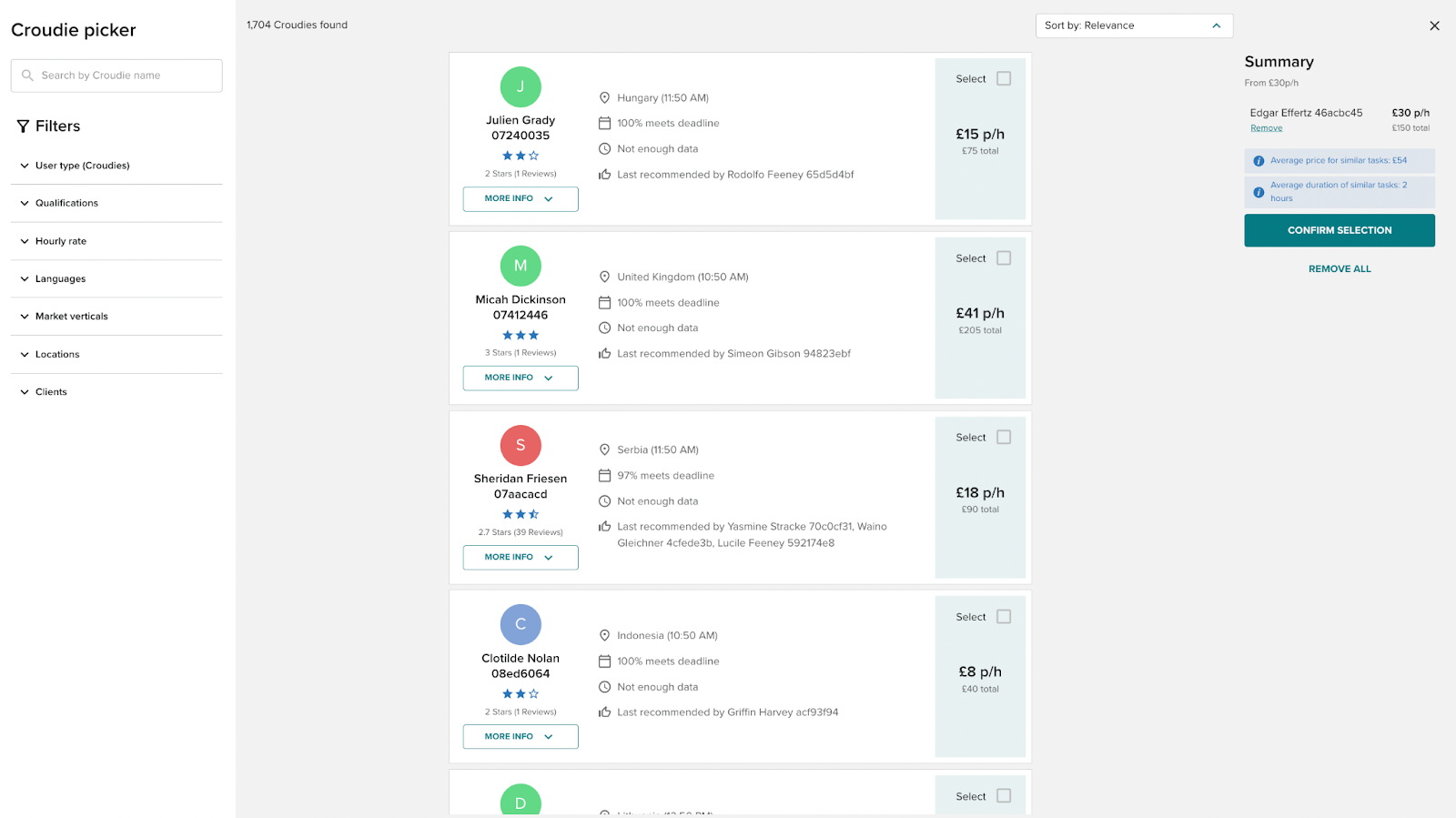Viewport: 1456px width, 818px height.
Task: Click calendar icon in Micah Dickinson's card
Action: tap(604, 302)
